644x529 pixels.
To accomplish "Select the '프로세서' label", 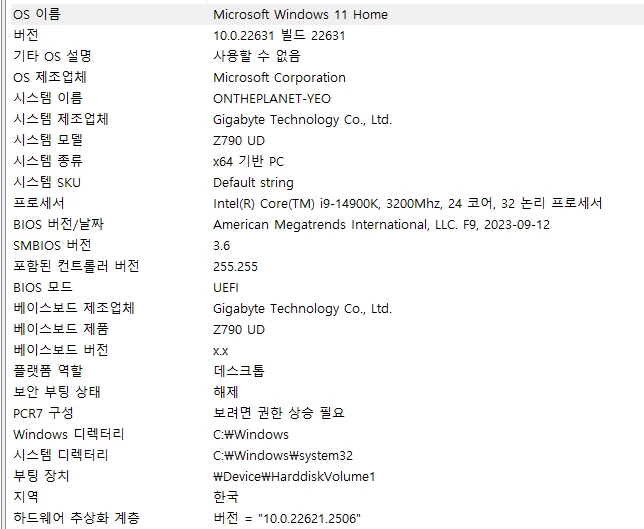I will (x=39, y=203).
